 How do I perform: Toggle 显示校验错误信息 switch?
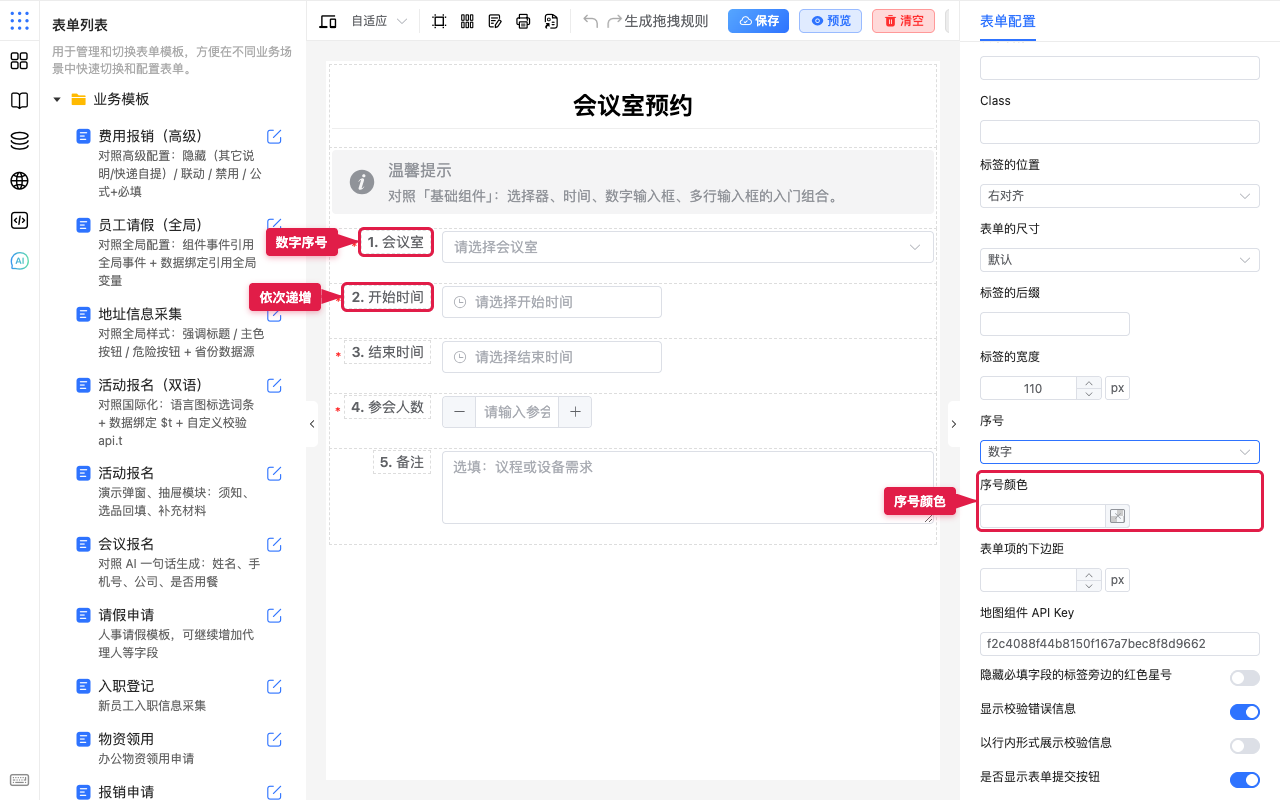1244,712
